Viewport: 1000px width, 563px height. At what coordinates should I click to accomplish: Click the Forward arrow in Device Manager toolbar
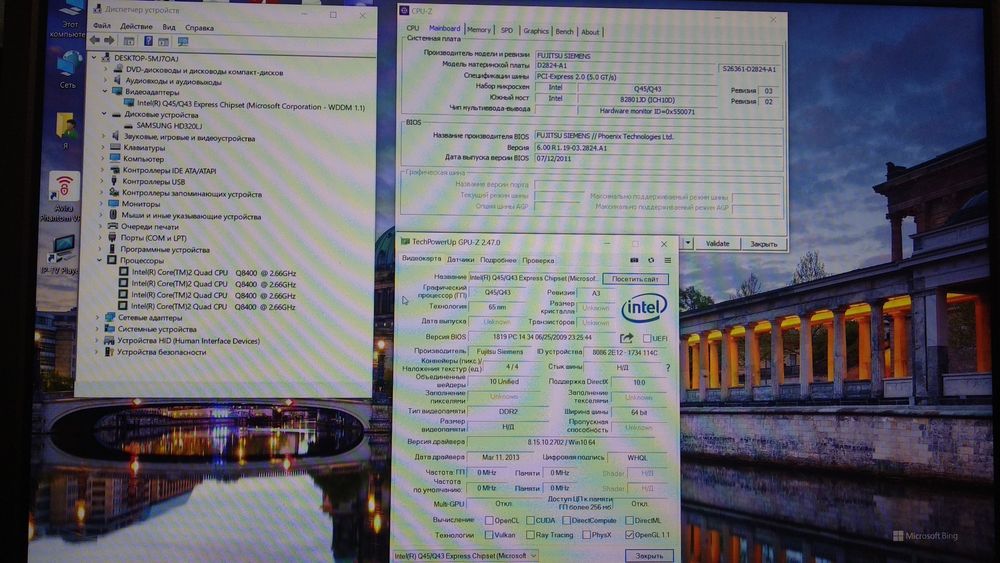109,40
